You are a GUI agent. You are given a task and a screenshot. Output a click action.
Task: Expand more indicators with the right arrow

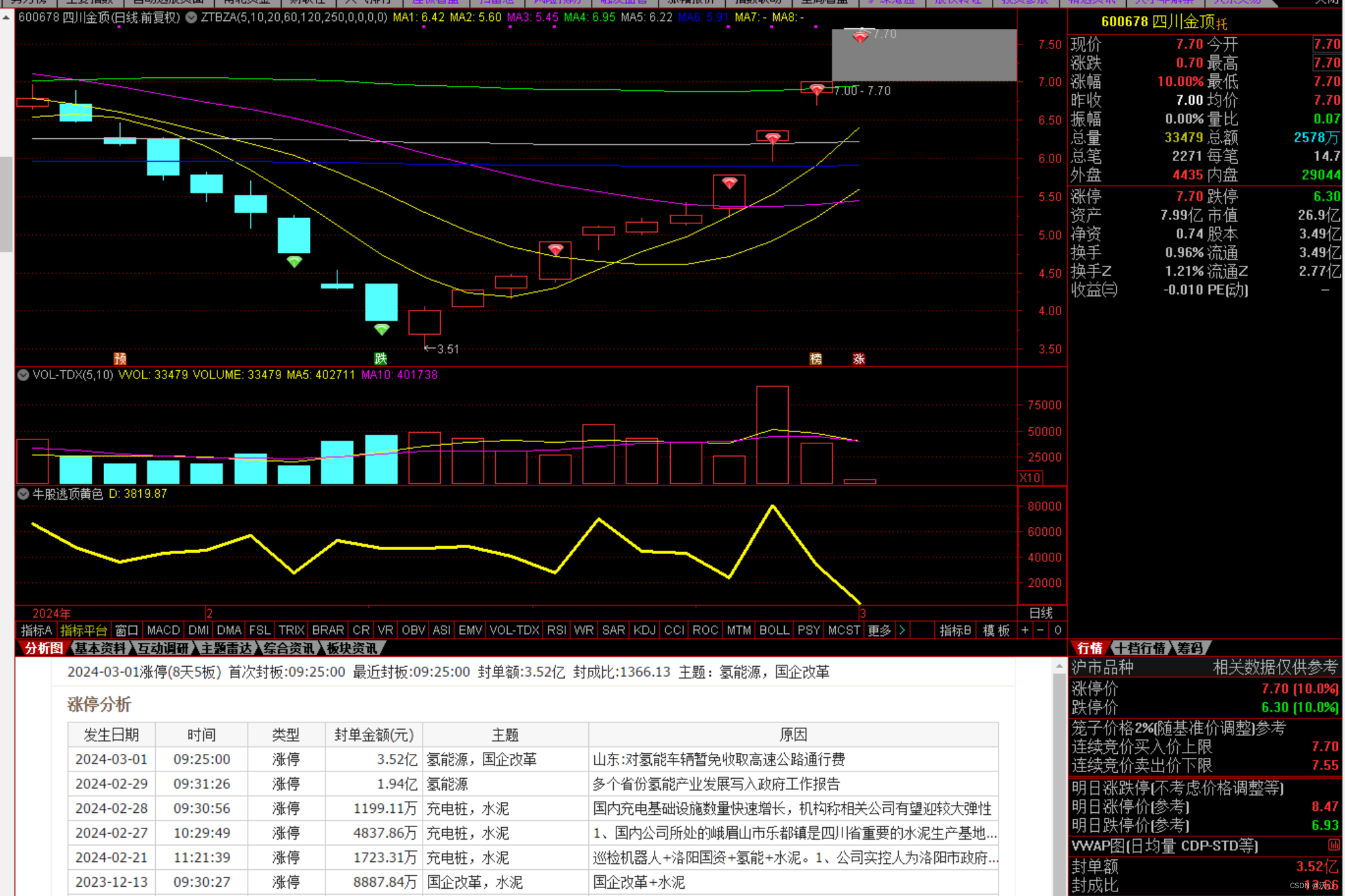click(902, 630)
